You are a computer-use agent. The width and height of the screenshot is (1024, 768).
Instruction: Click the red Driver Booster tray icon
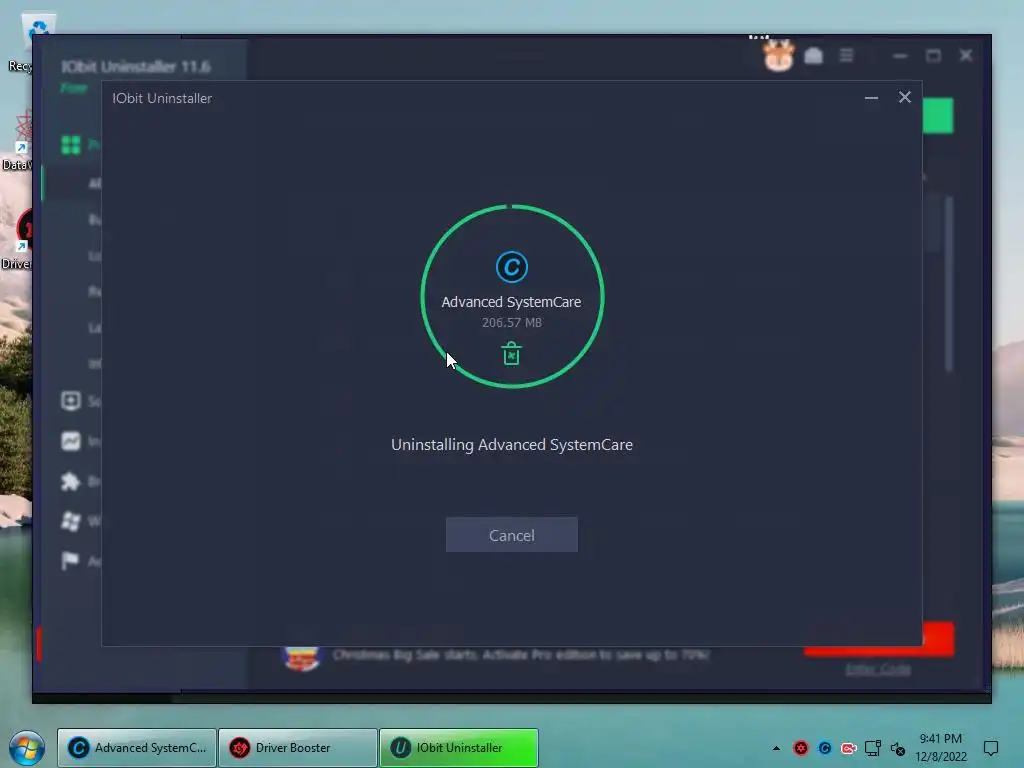[801, 748]
